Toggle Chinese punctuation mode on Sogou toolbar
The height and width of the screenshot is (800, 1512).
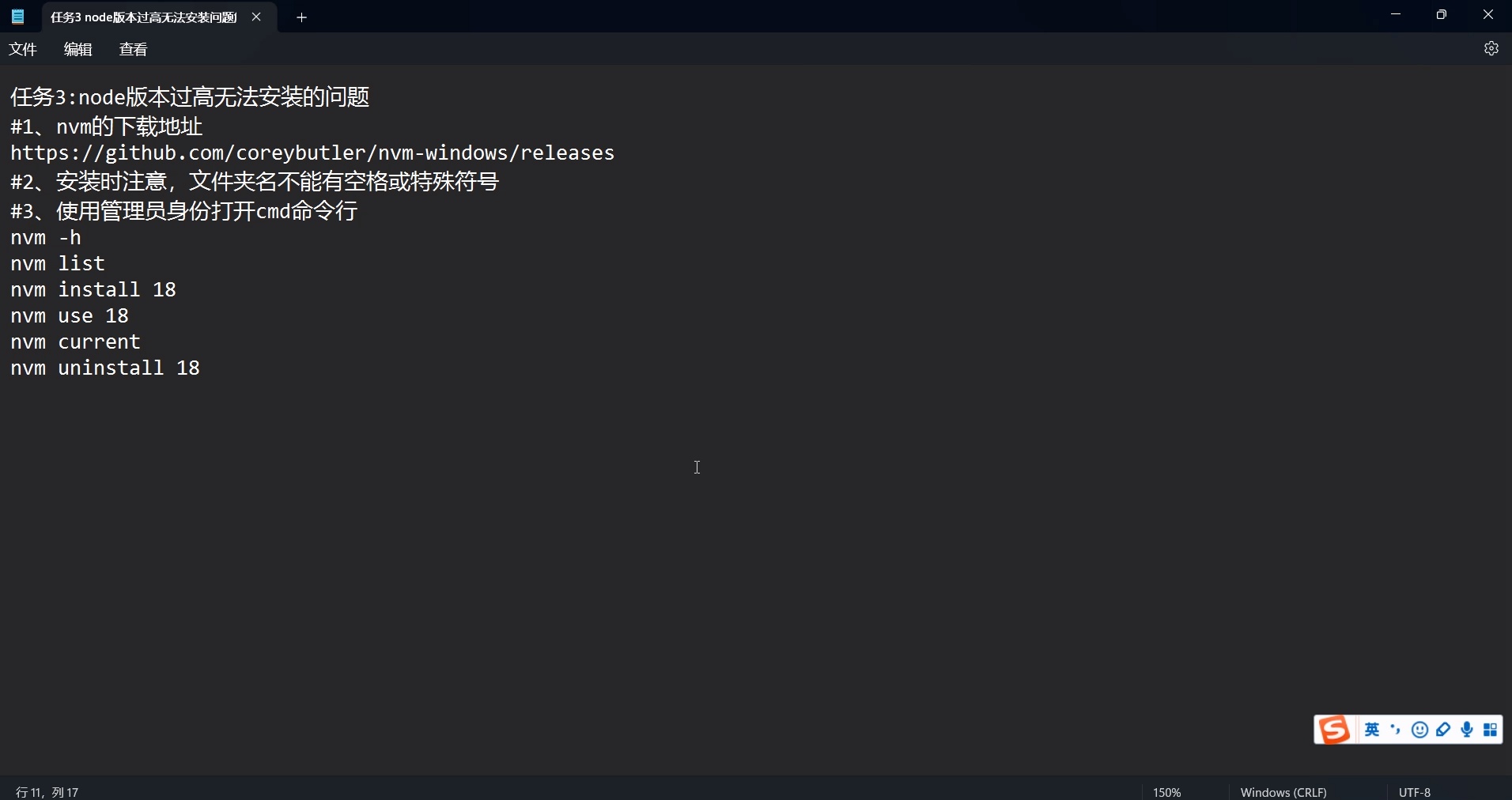1396,730
